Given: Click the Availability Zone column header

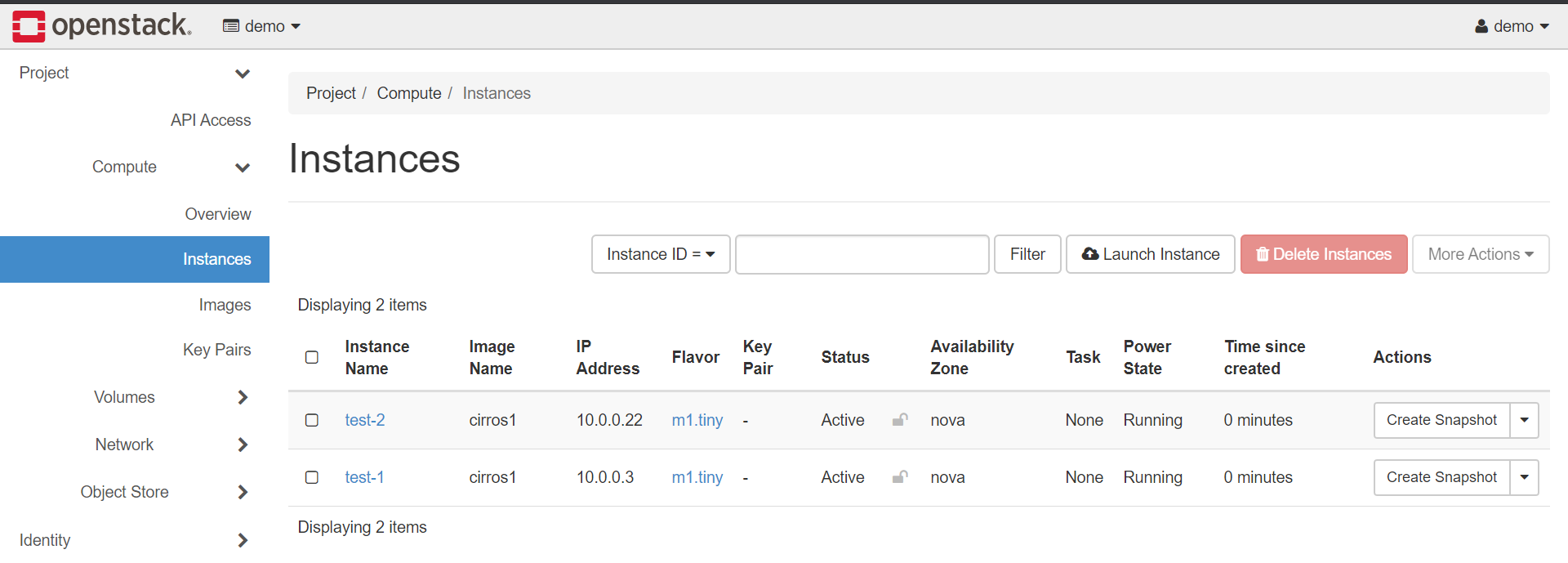Looking at the screenshot, I should click(x=972, y=357).
